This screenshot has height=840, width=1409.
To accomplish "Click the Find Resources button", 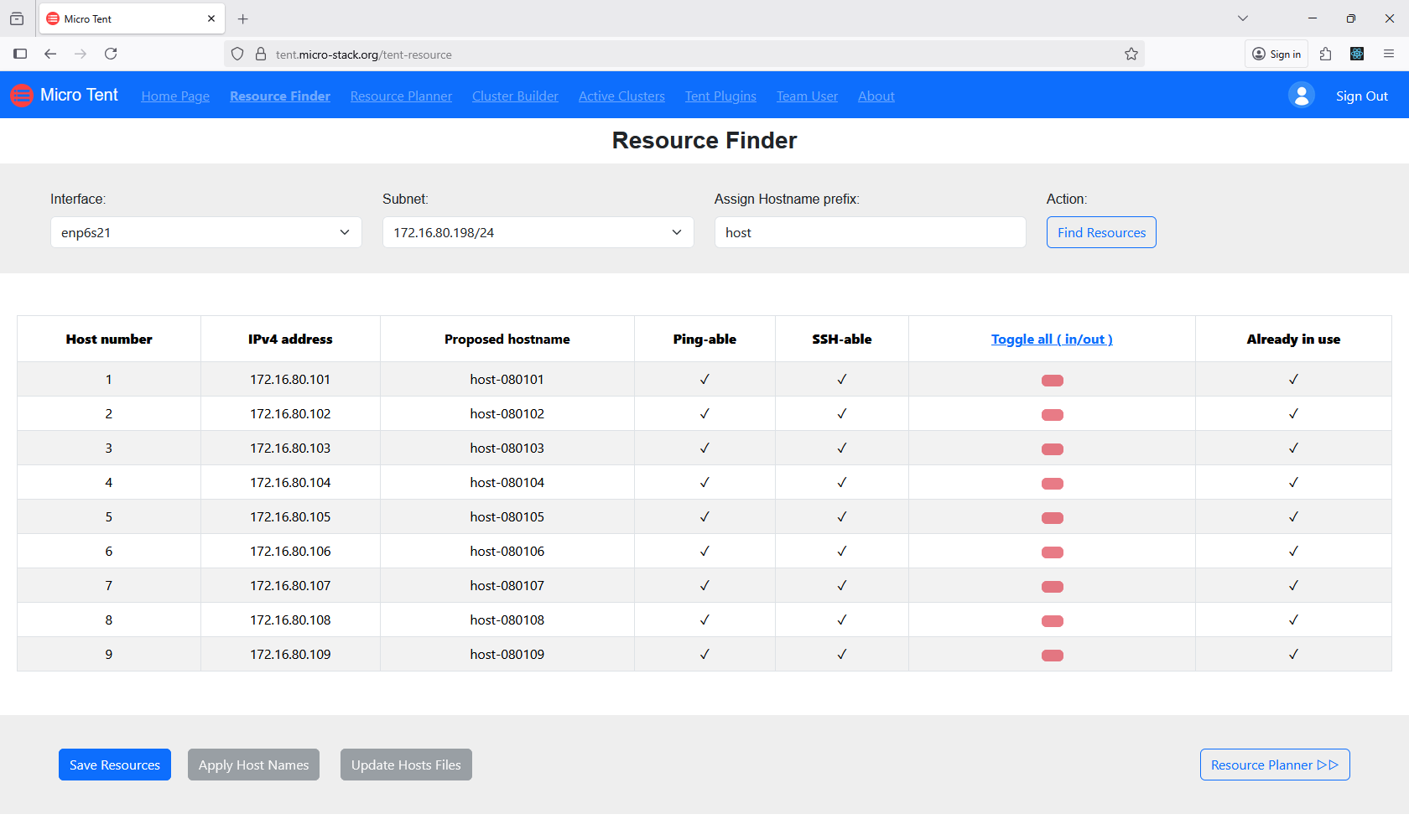I will 1100,232.
